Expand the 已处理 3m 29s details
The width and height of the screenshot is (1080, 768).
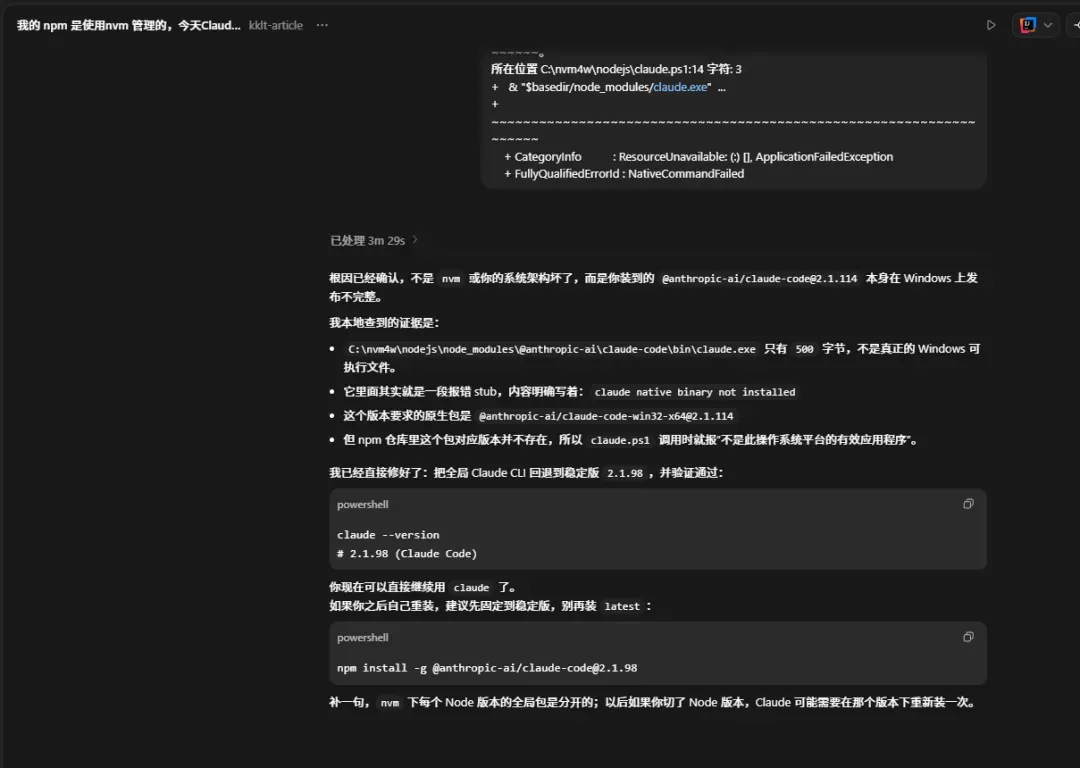374,240
